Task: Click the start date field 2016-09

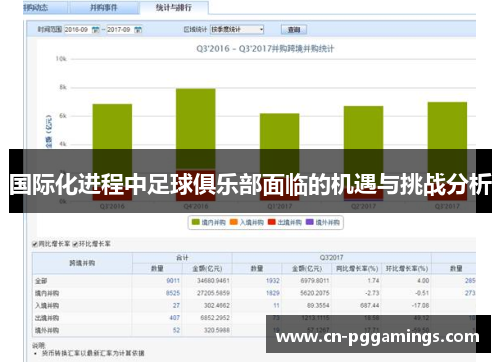Action: (78, 30)
